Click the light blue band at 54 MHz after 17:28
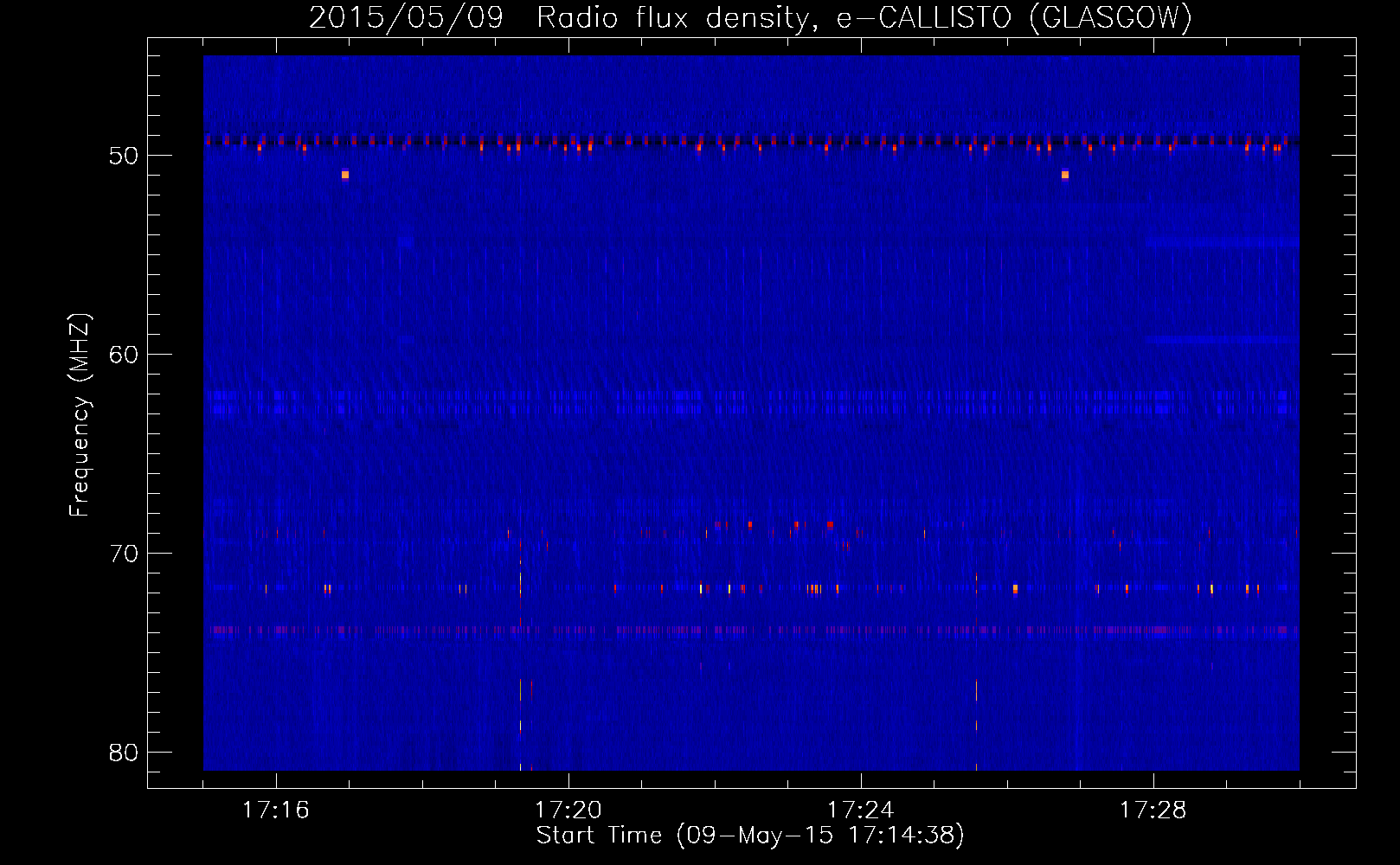 point(1222,242)
